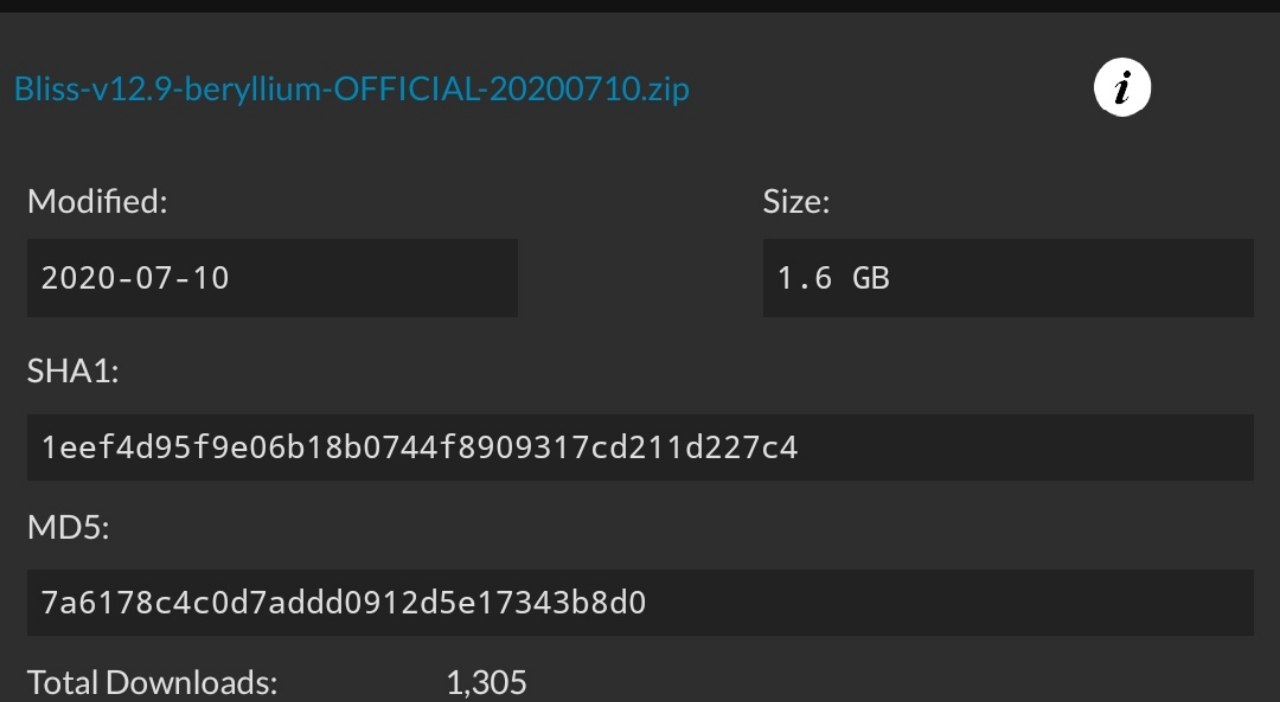Select the Modified date value 2020-07-10

(135, 278)
